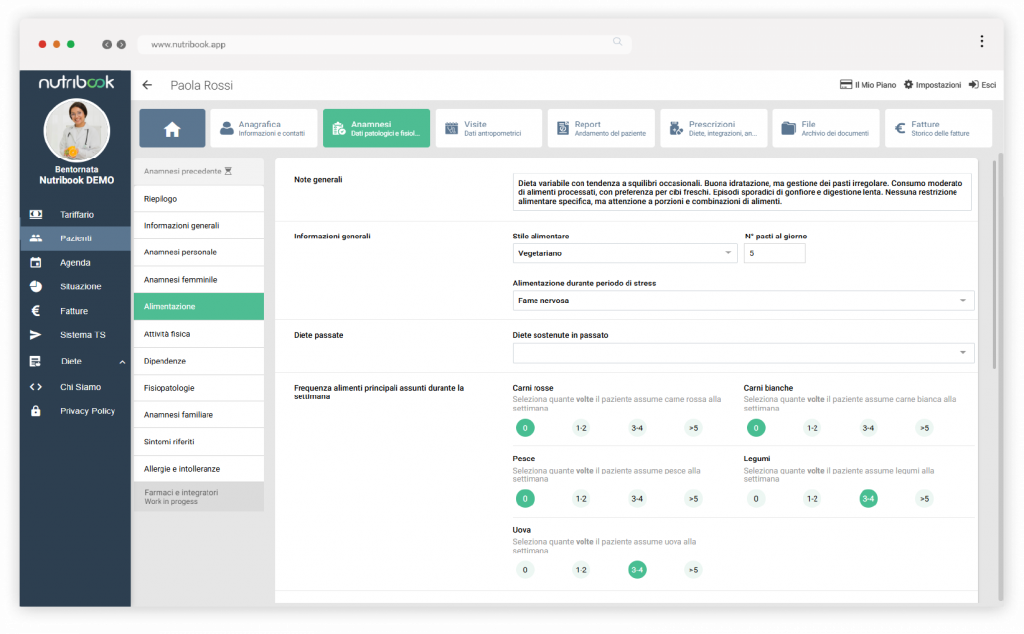
Task: Open Il Mio Piano card icon
Action: [x=845, y=85]
